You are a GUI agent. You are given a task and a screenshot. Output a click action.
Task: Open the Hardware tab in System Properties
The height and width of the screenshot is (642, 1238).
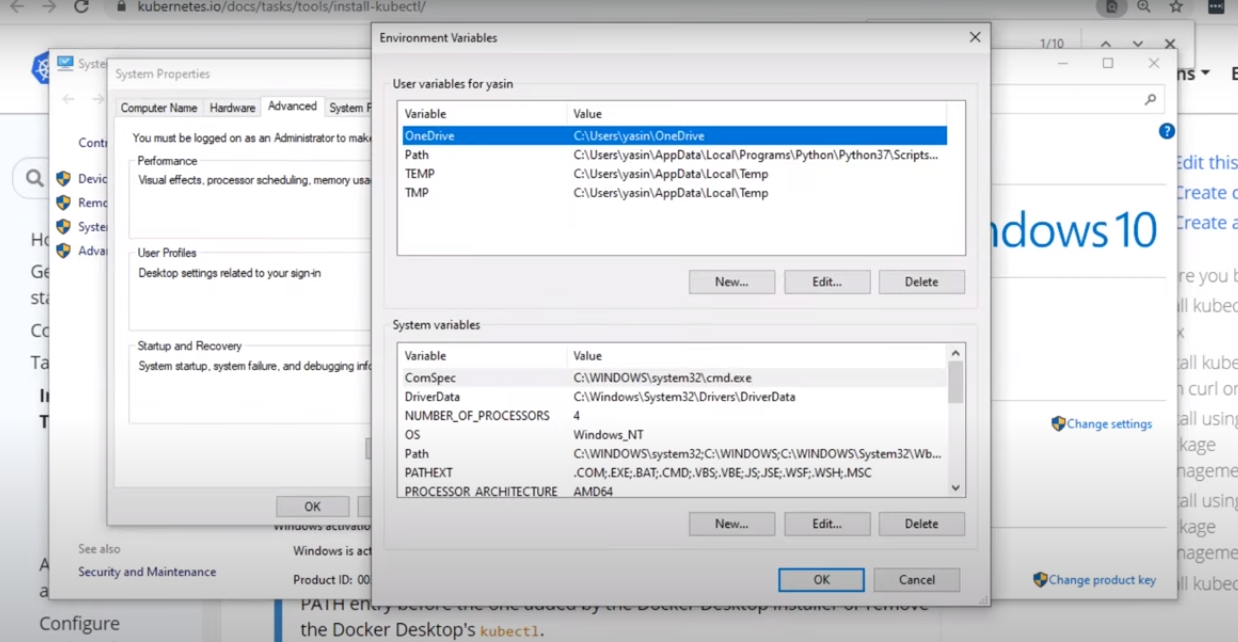(x=232, y=108)
